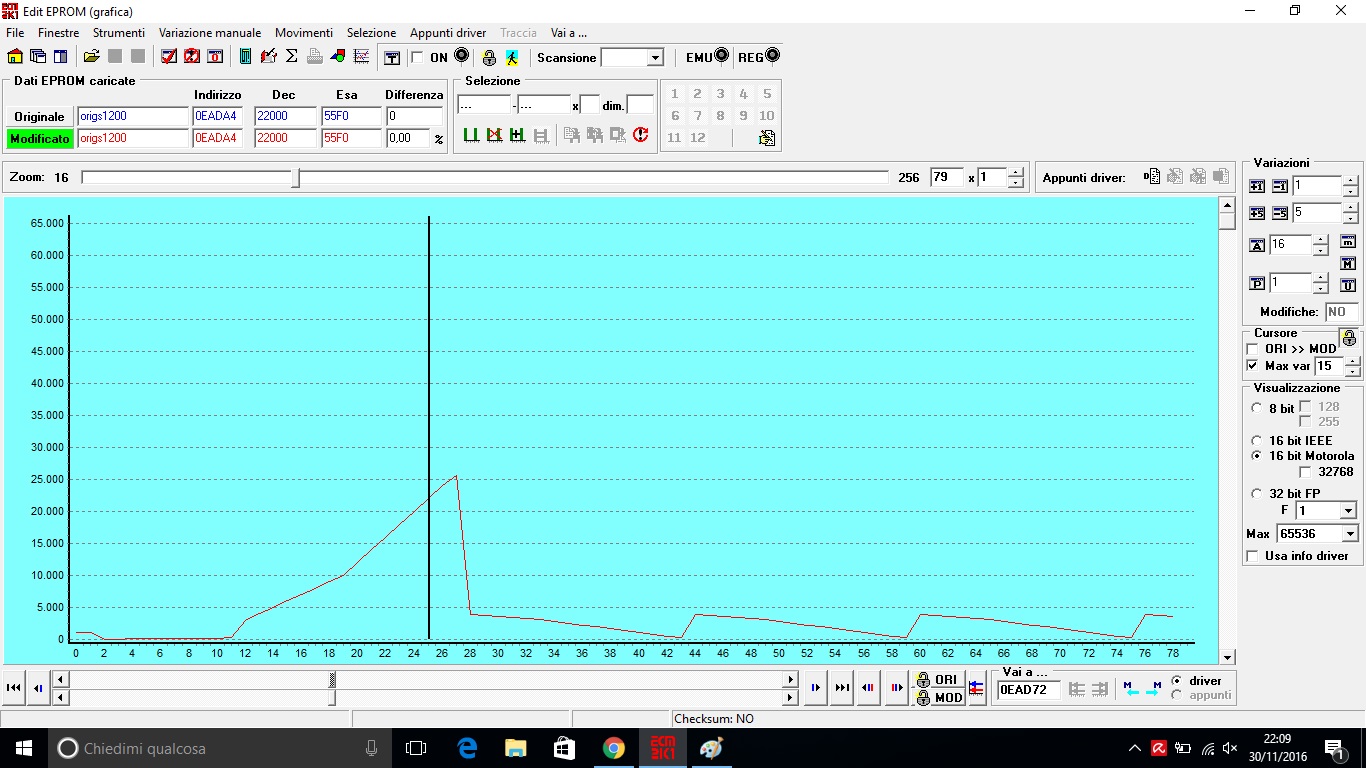The image size is (1366, 768).
Task: Select the 8 bit display mode
Action: (x=1257, y=408)
